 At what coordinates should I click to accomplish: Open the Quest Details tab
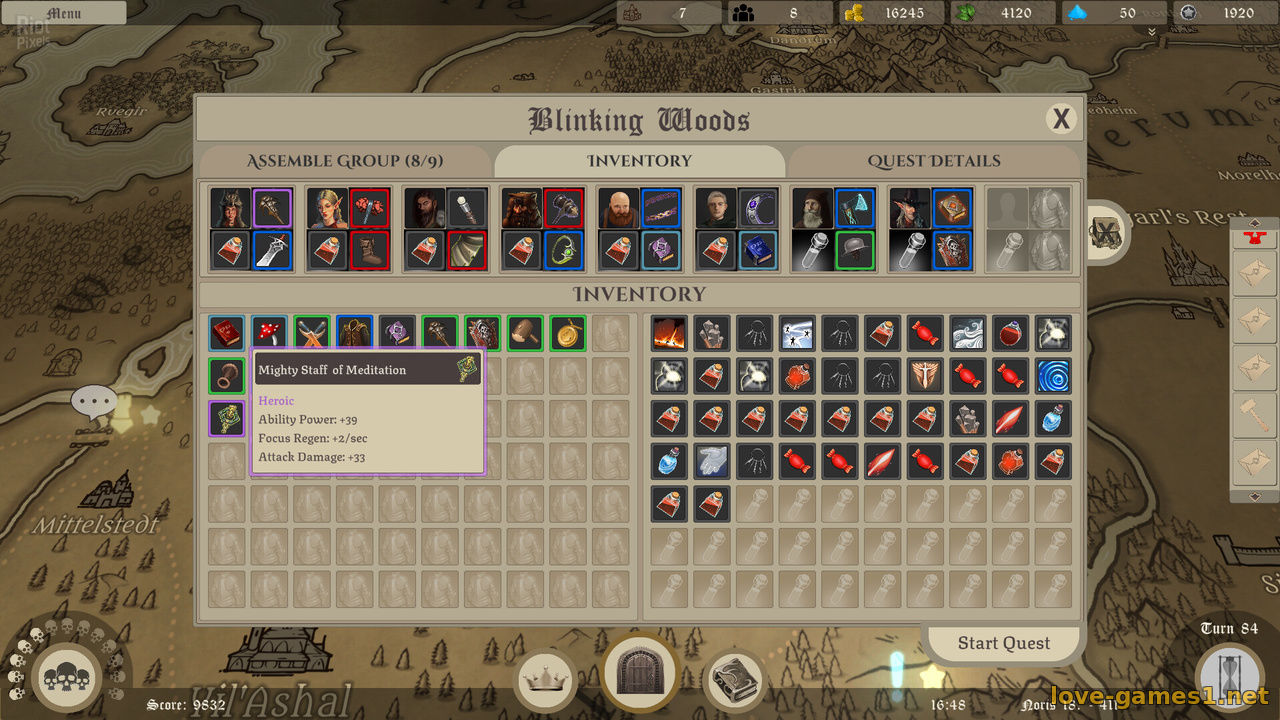(x=934, y=161)
